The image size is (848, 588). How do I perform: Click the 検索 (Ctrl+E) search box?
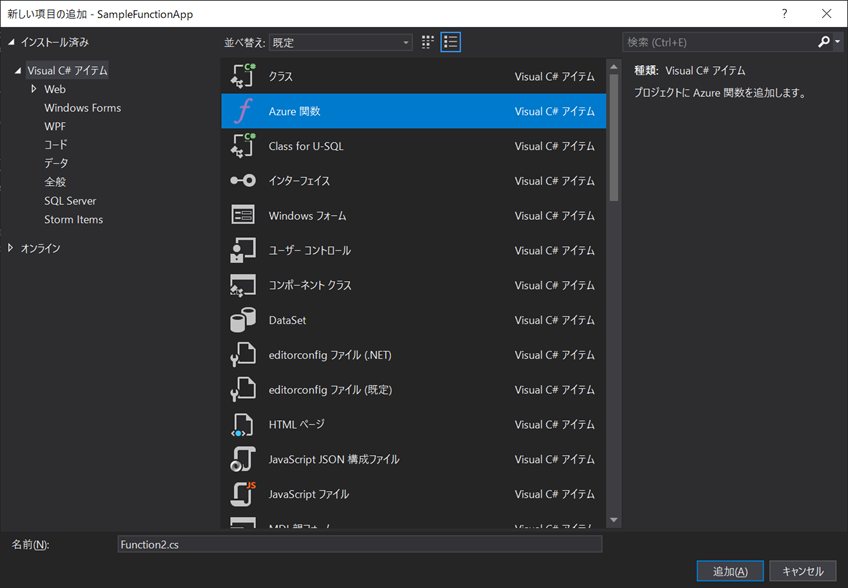point(719,42)
